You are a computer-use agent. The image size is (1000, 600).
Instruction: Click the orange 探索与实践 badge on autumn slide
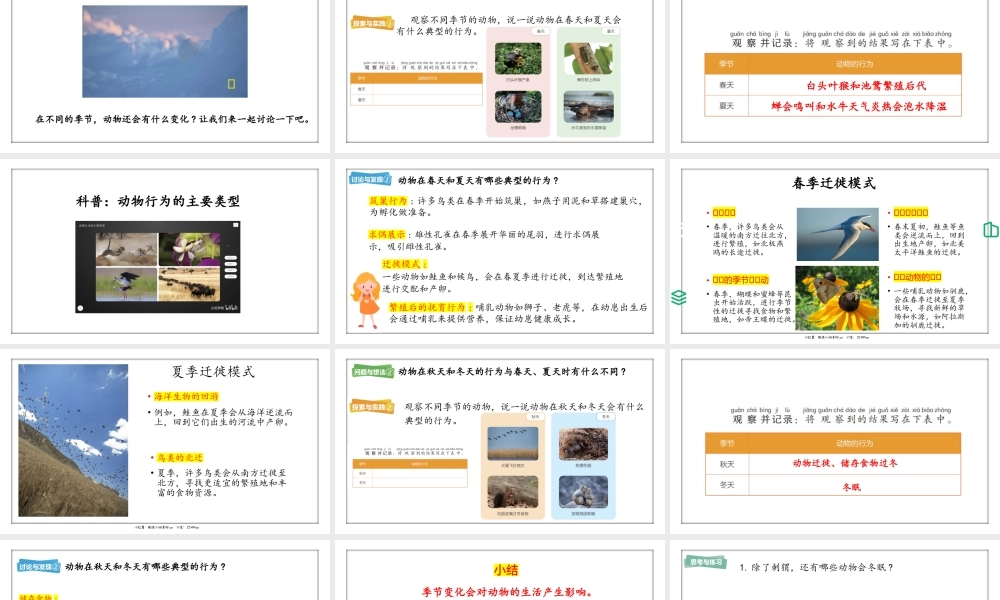pyautogui.click(x=372, y=407)
